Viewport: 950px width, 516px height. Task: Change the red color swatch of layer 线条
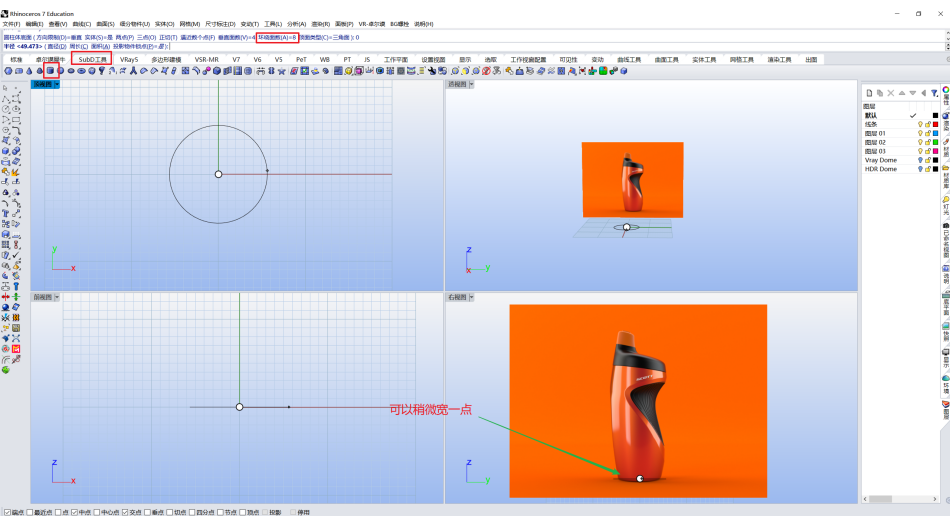point(935,124)
